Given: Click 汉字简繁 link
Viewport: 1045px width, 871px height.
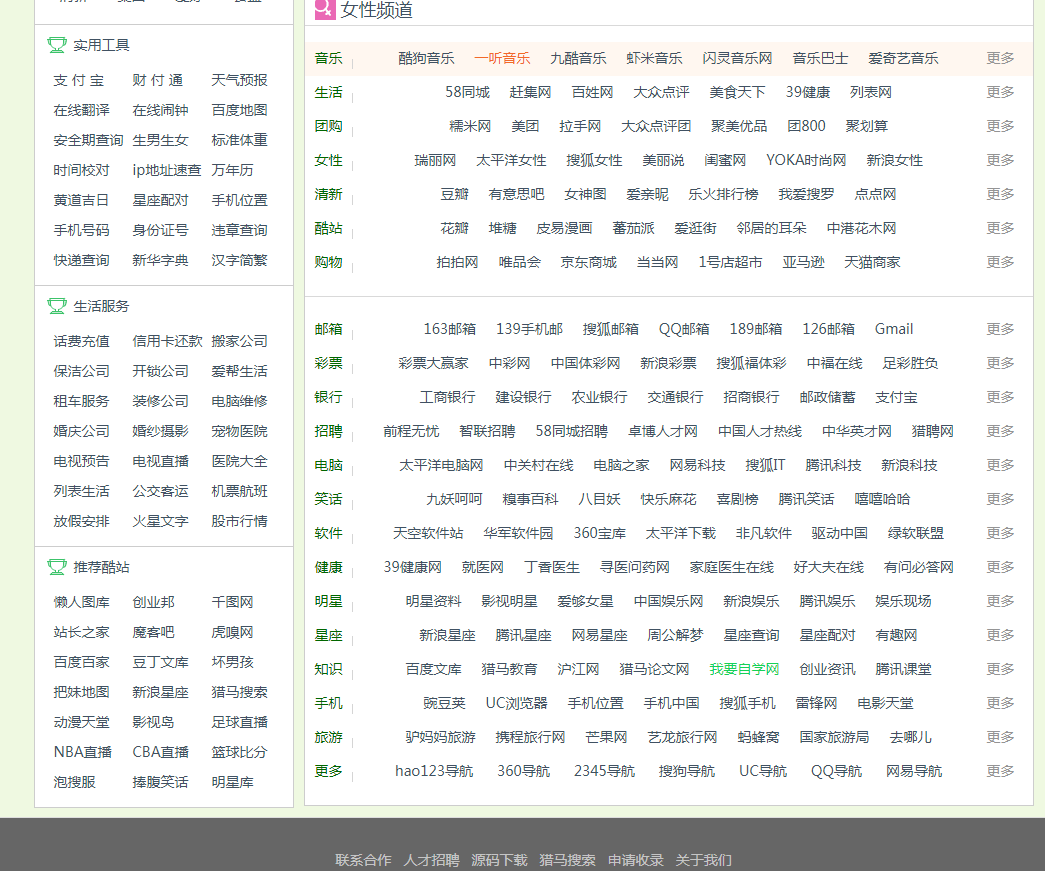Looking at the screenshot, I should coord(239,260).
